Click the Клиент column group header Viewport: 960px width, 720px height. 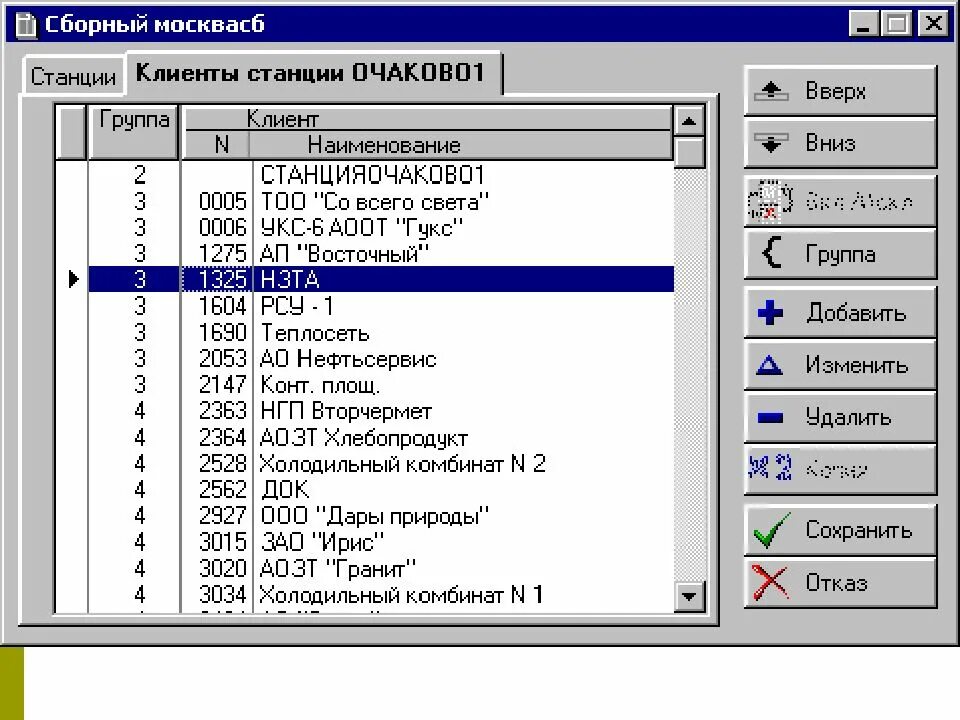427,118
